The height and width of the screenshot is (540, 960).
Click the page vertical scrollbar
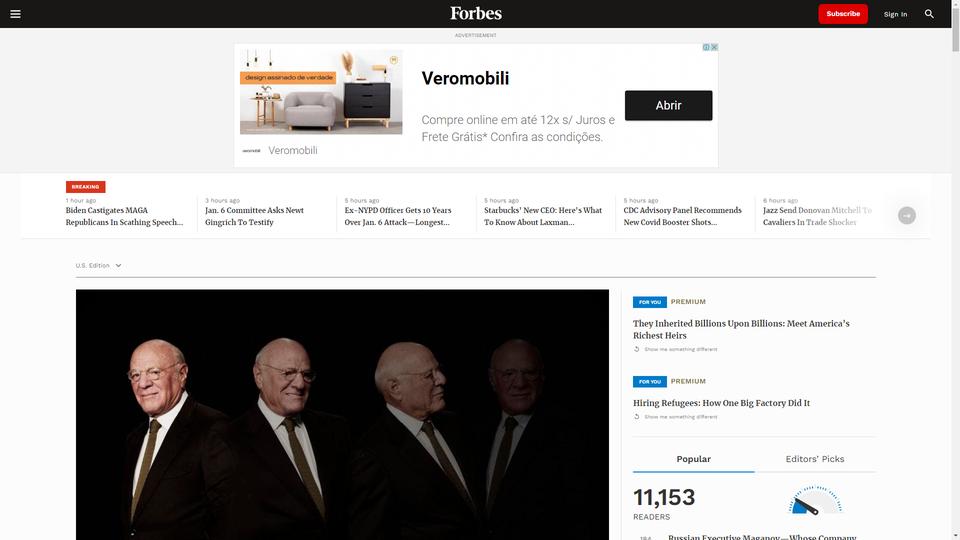click(955, 270)
